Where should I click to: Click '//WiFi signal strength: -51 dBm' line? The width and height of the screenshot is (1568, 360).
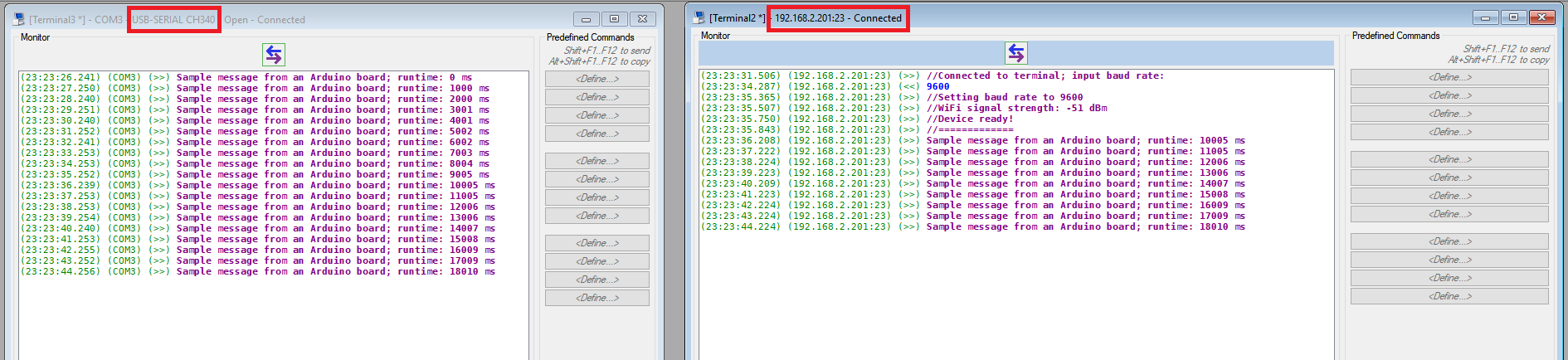(903, 108)
